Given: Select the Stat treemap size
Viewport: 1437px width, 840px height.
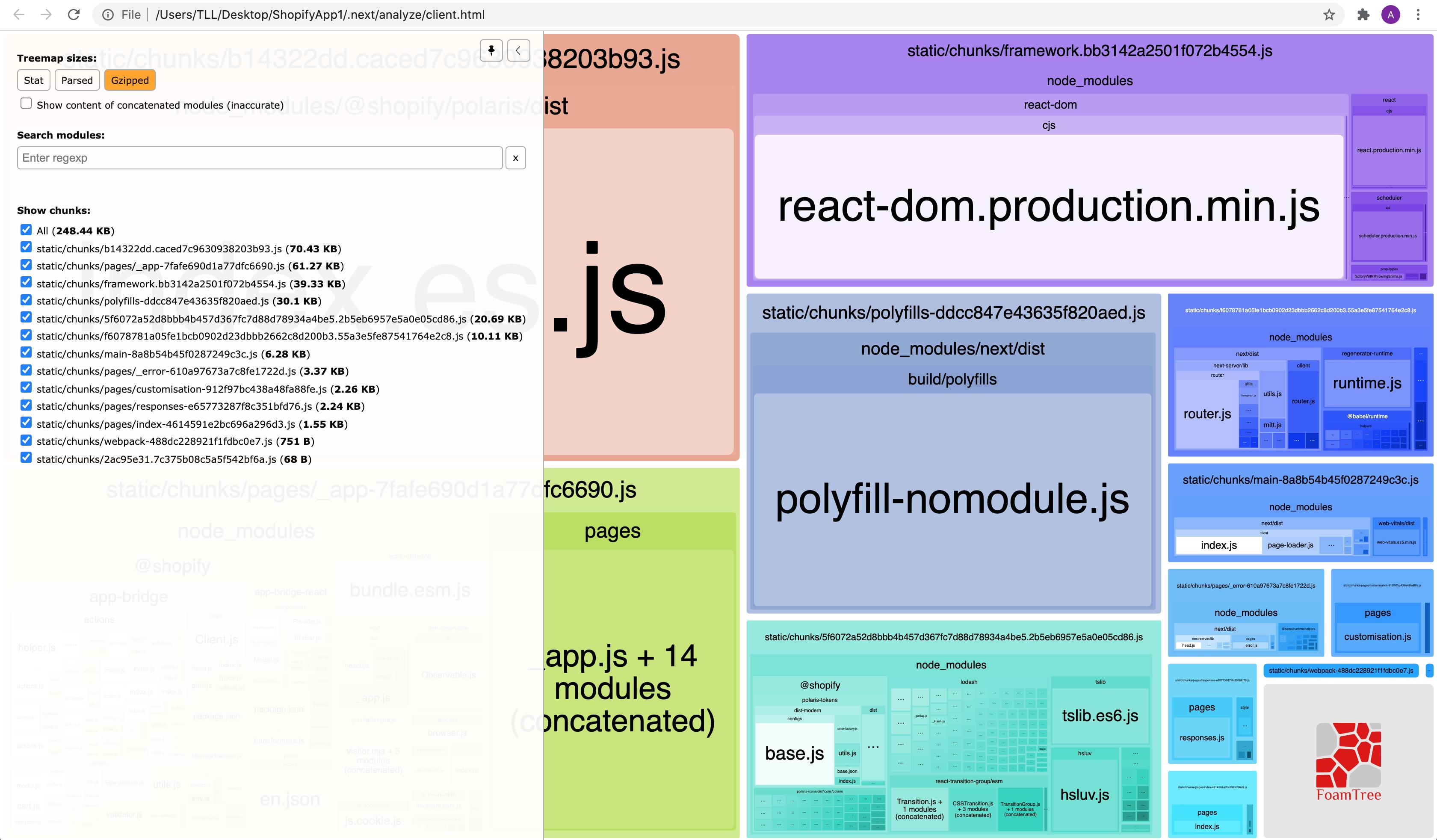Looking at the screenshot, I should click(34, 80).
